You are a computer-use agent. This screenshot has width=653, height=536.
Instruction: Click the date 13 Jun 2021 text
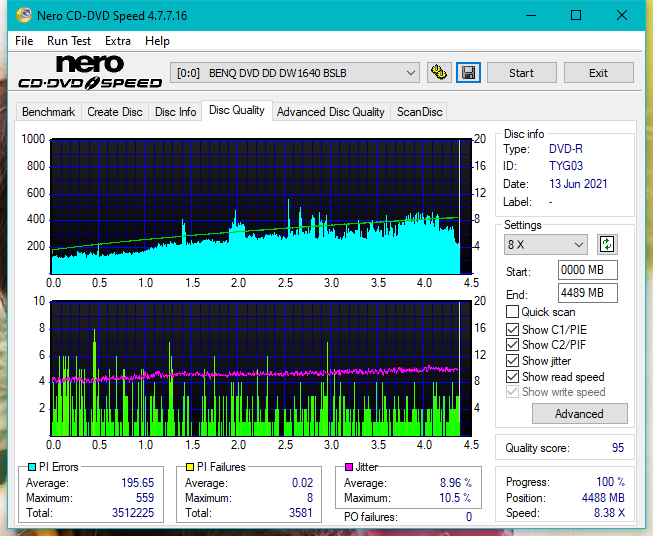[578, 184]
